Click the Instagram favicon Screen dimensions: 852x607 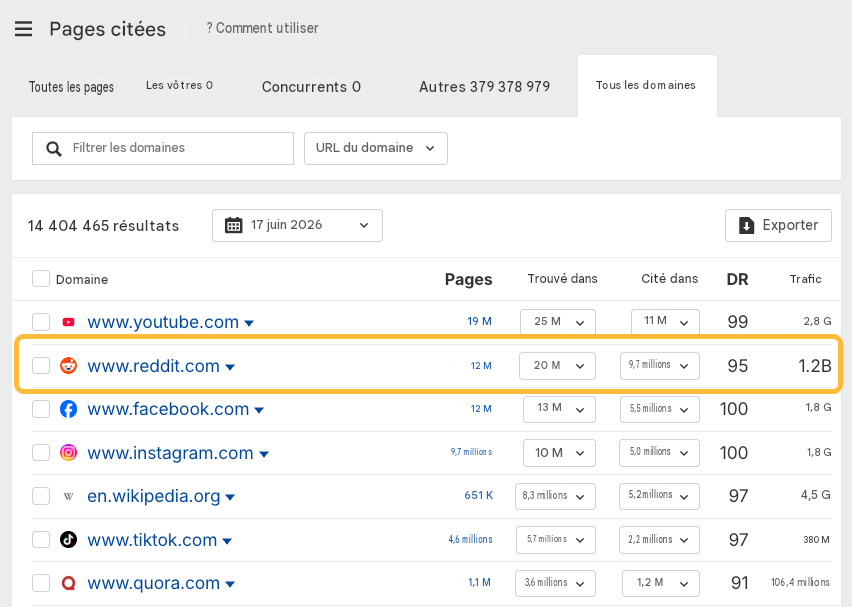[x=68, y=452]
